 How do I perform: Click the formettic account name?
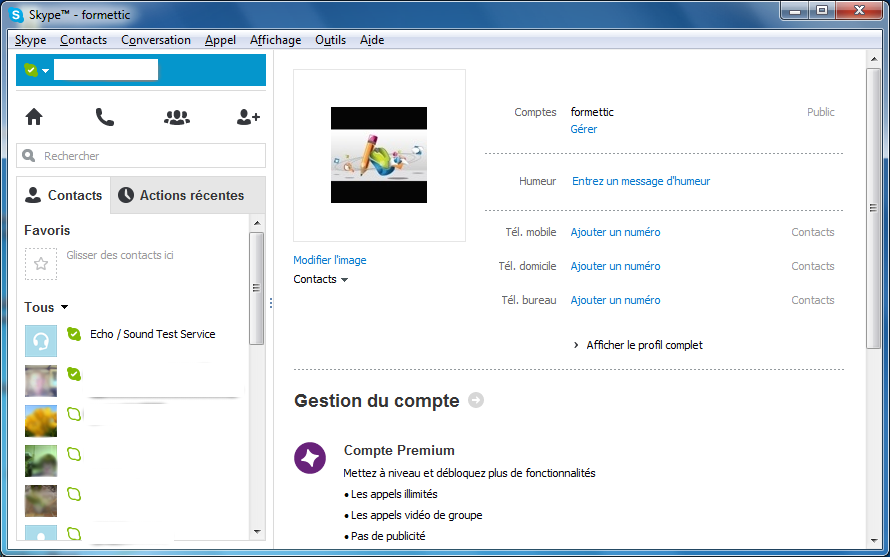tap(592, 112)
